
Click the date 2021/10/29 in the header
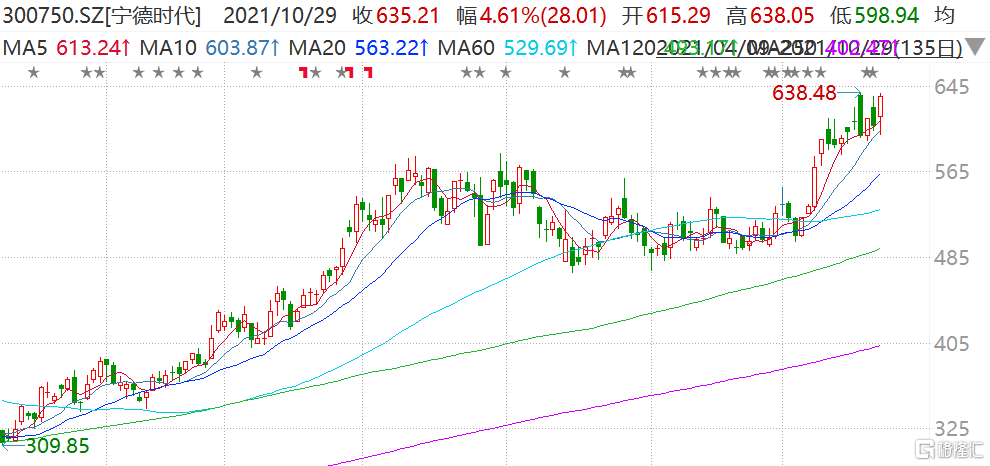coord(280,16)
